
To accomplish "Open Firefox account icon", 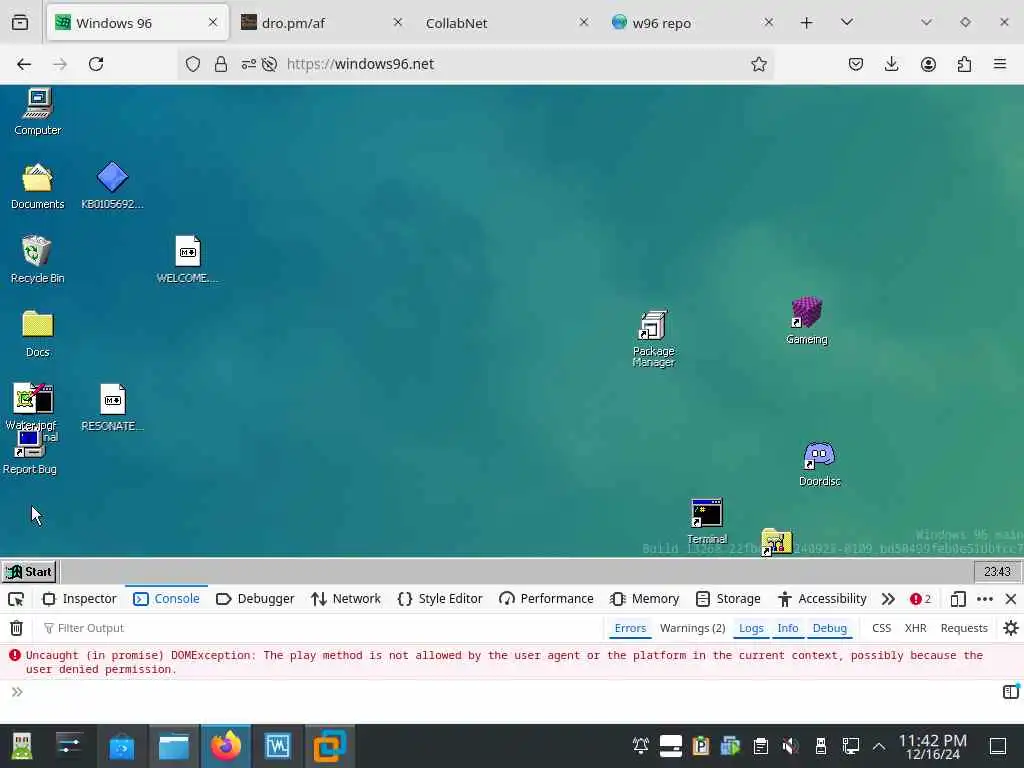I will click(928, 64).
